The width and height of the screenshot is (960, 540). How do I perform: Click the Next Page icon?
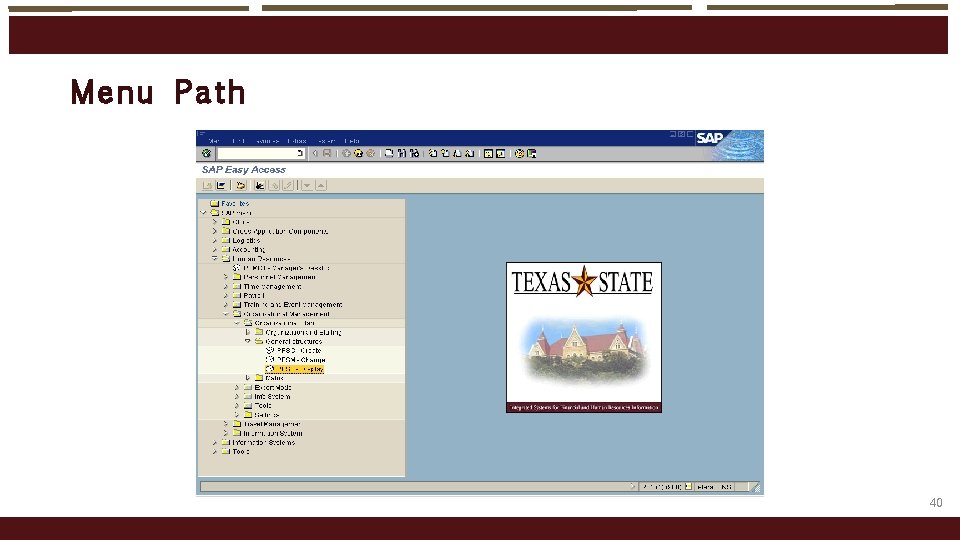pyautogui.click(x=457, y=153)
